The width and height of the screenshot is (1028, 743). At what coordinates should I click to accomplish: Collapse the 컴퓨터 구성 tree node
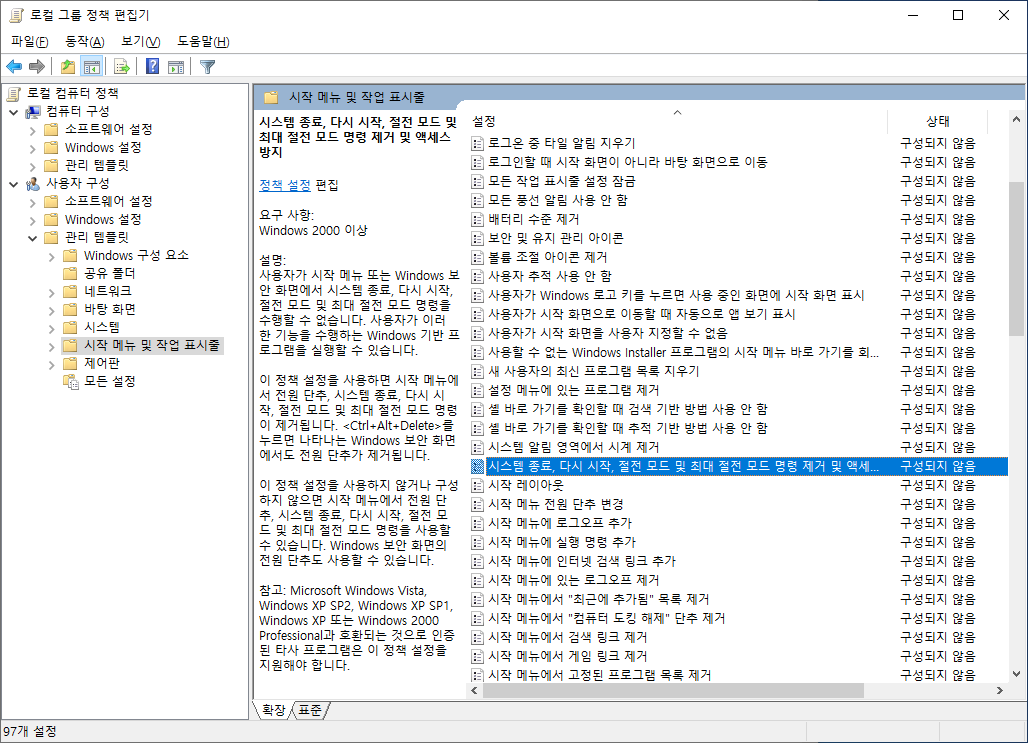click(14, 112)
